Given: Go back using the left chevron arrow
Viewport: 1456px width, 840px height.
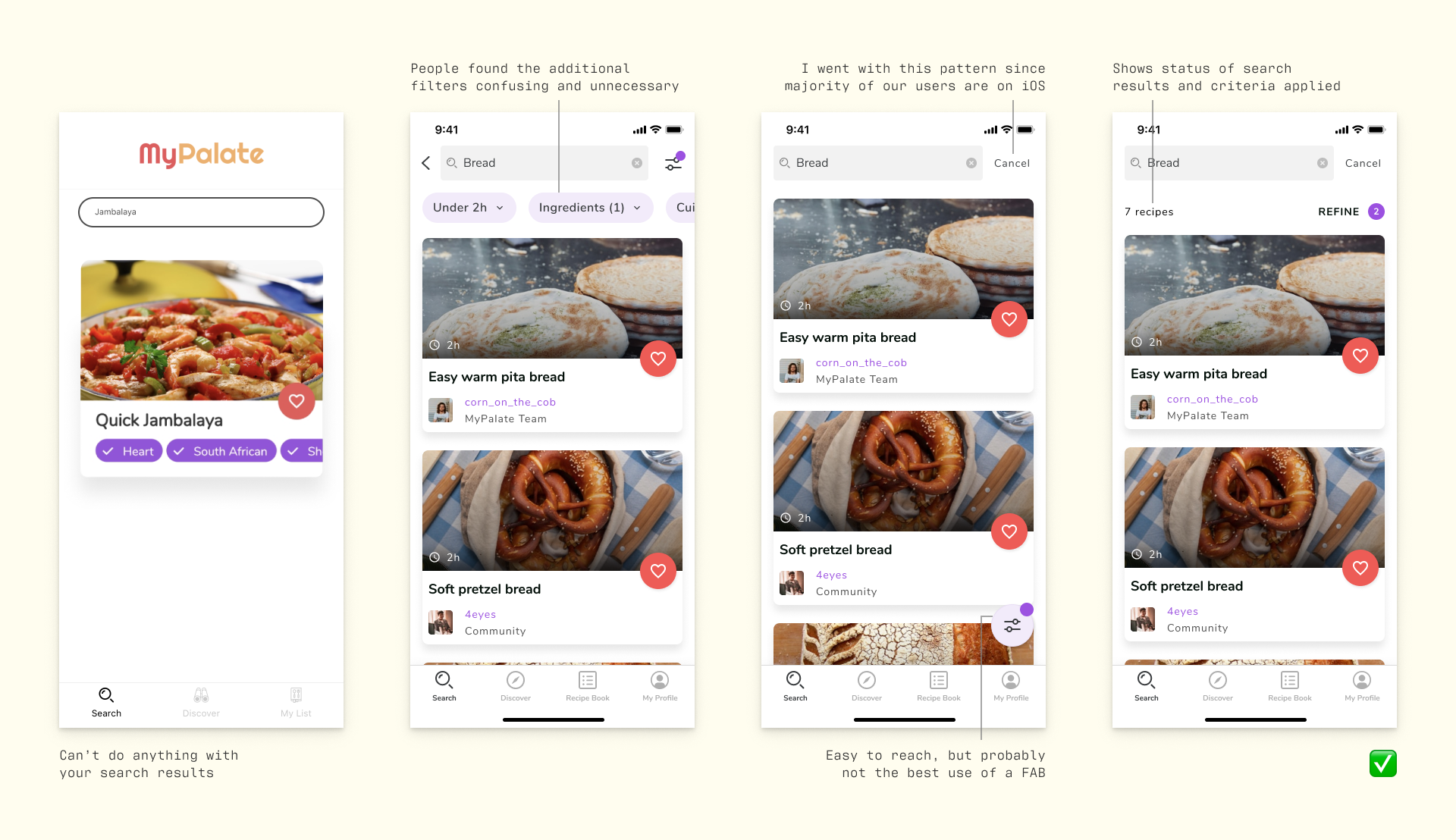Looking at the screenshot, I should tap(426, 163).
